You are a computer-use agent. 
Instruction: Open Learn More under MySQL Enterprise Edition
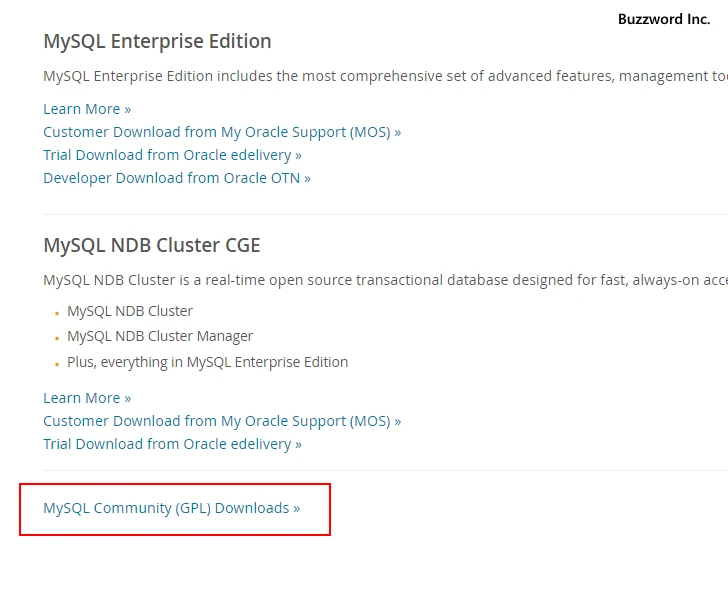point(87,109)
